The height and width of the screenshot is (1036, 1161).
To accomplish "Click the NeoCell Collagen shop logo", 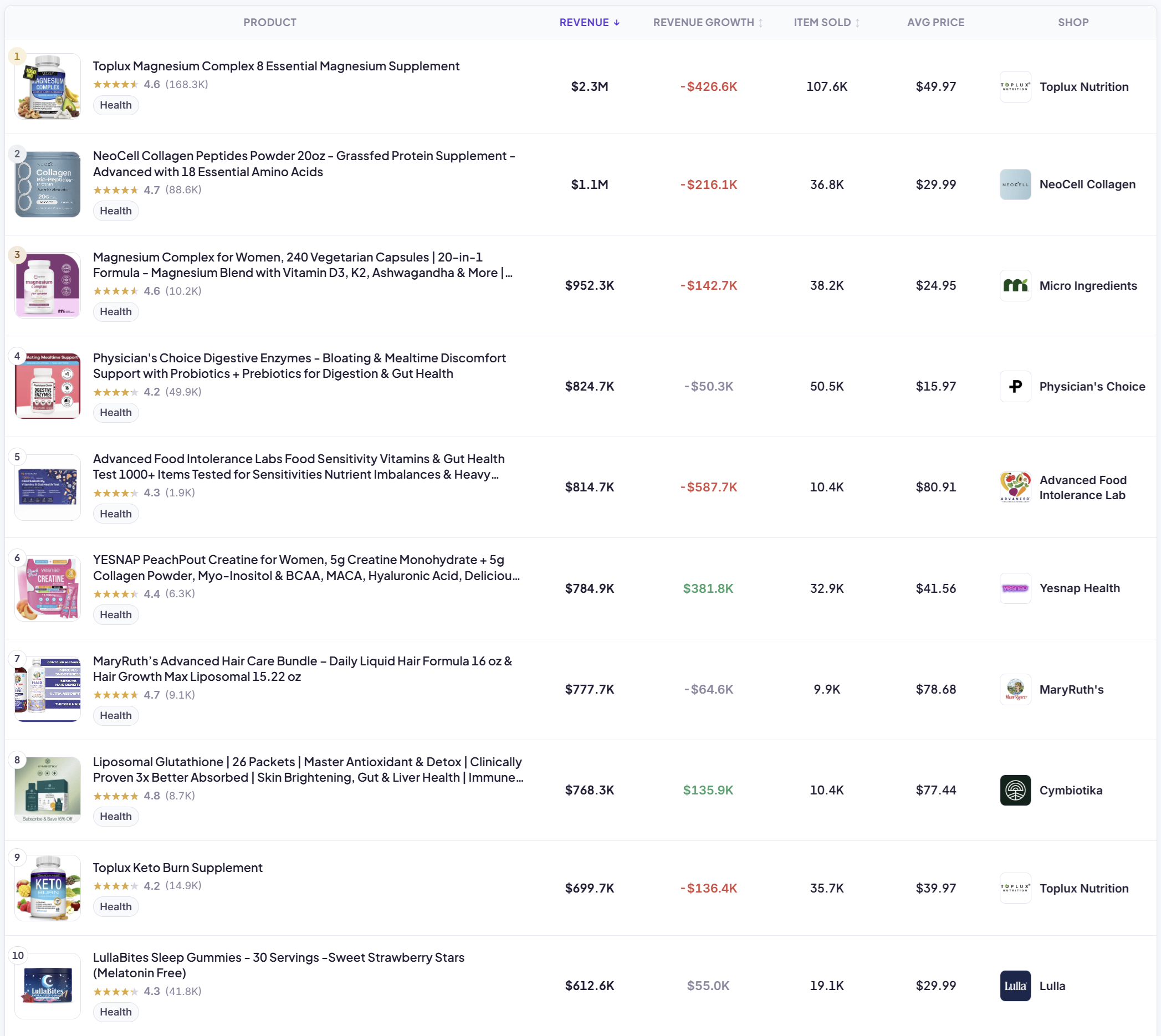I will click(1015, 184).
